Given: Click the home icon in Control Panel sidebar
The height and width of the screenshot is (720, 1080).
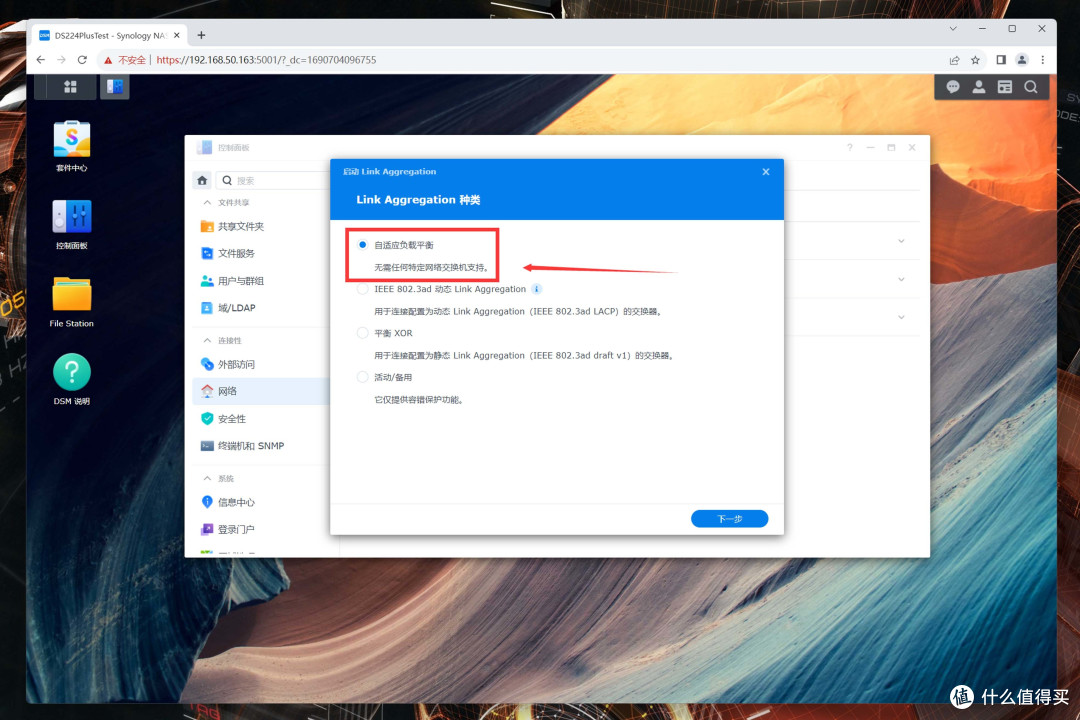Looking at the screenshot, I should pyautogui.click(x=202, y=180).
